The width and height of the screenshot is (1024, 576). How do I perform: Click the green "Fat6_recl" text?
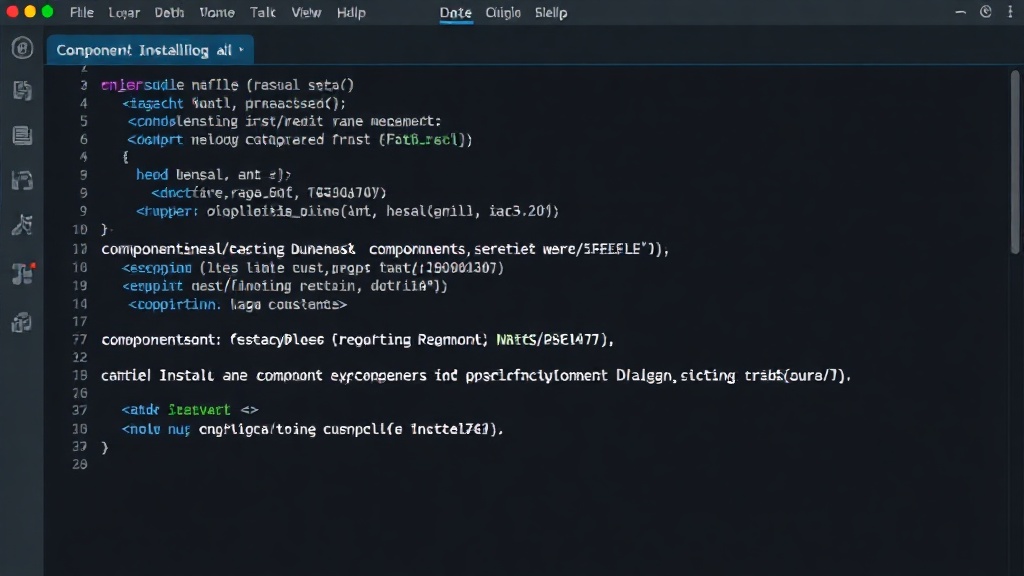pyautogui.click(x=422, y=140)
